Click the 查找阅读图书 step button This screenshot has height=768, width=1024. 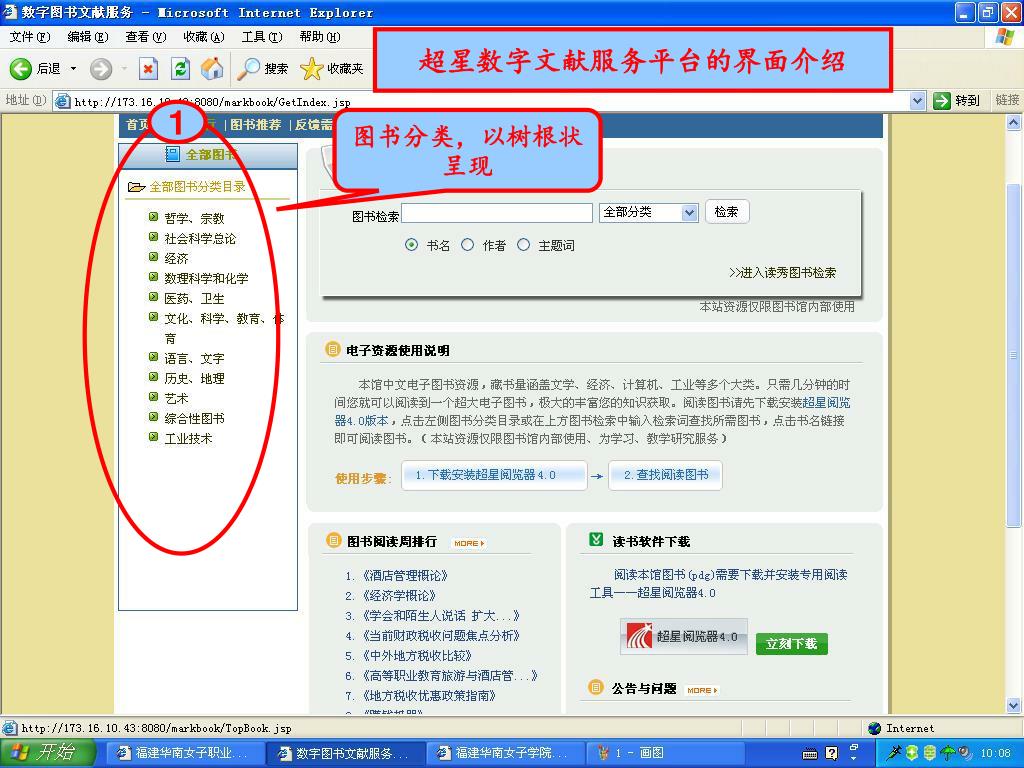click(665, 475)
